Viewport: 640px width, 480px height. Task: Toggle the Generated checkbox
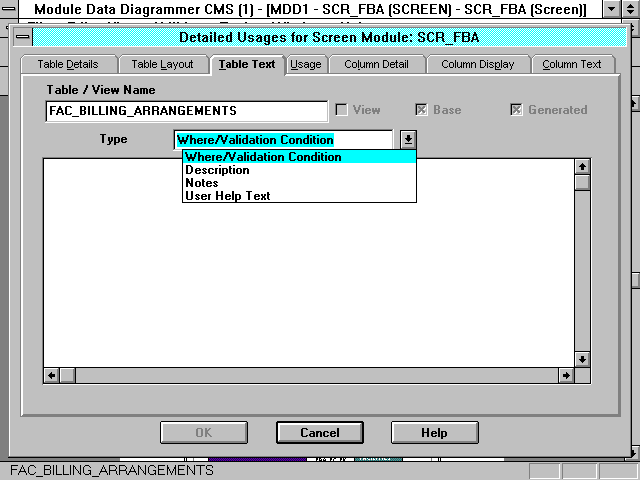[516, 110]
